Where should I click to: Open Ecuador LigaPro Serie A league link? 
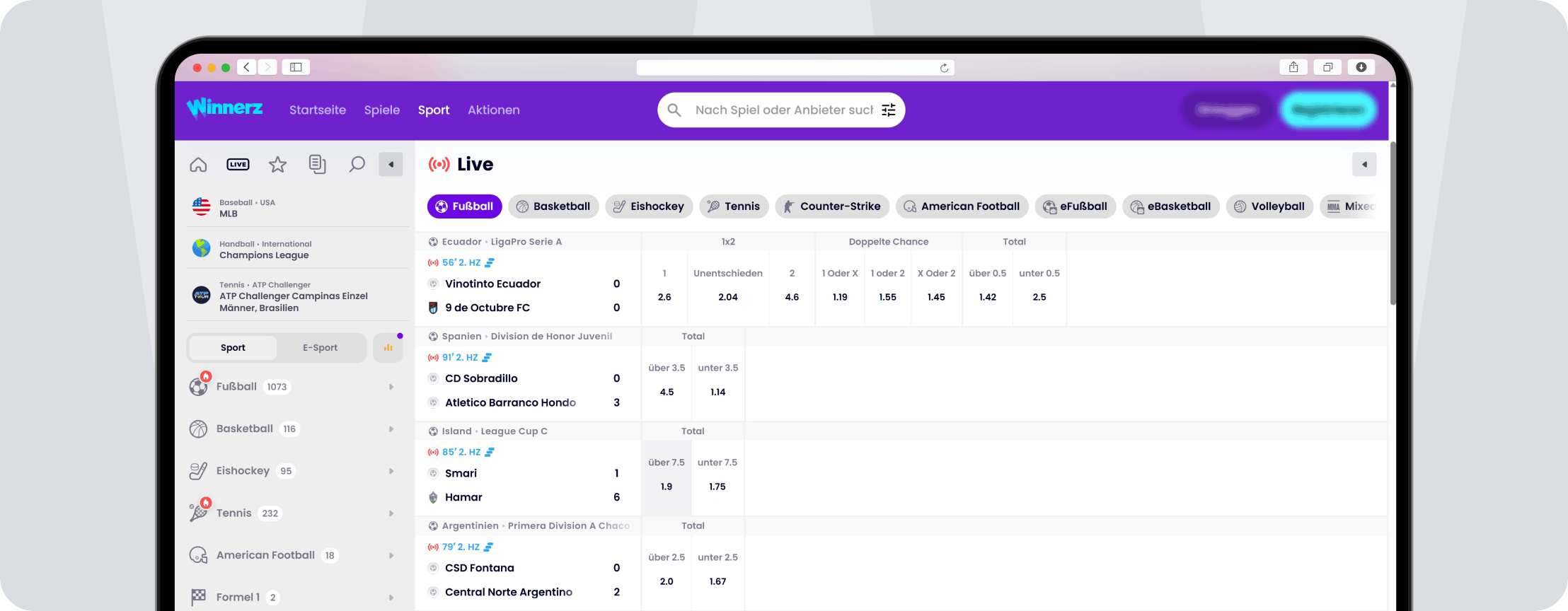point(502,242)
